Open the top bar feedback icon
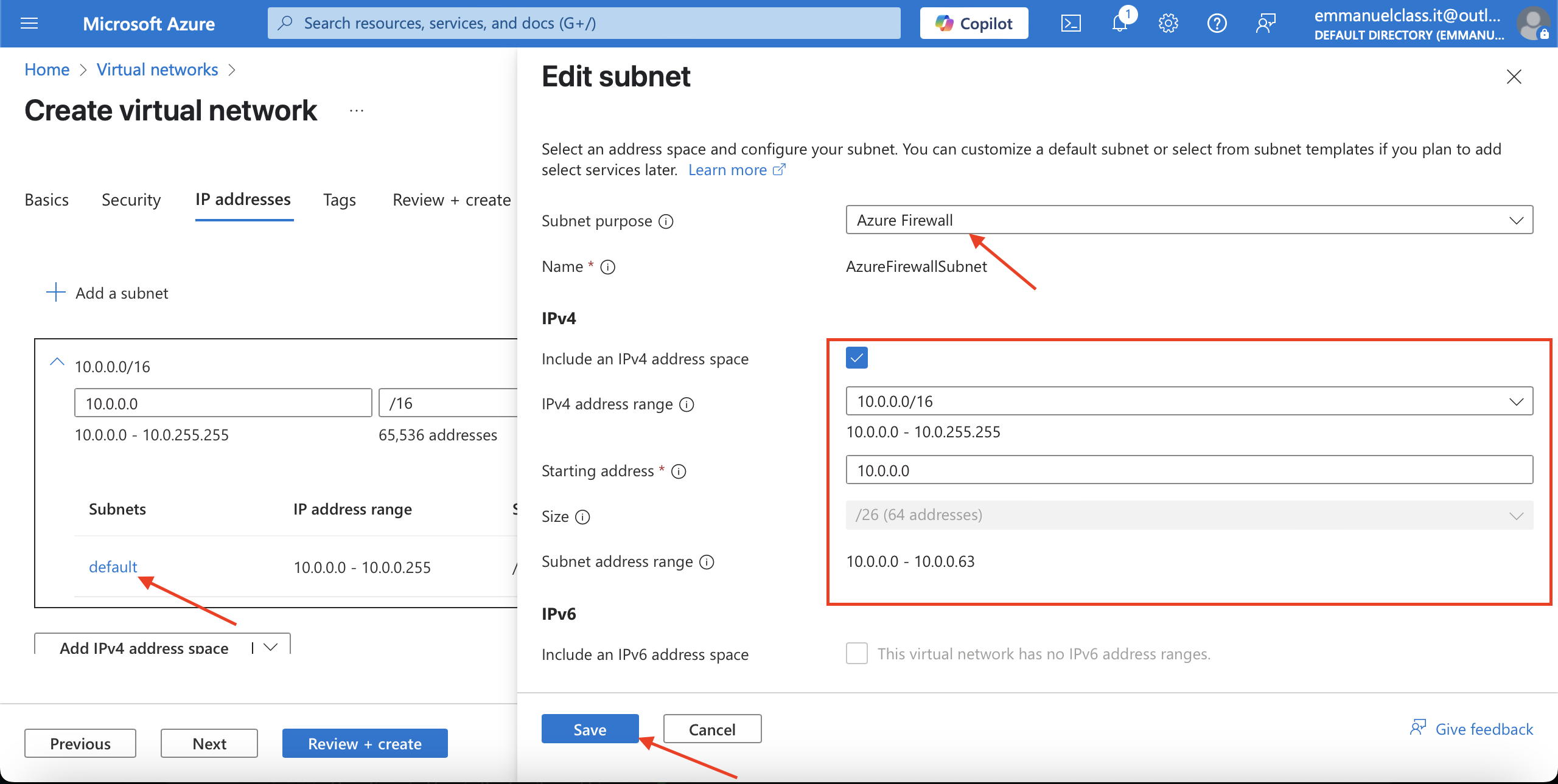This screenshot has height=784, width=1558. coord(1265,24)
